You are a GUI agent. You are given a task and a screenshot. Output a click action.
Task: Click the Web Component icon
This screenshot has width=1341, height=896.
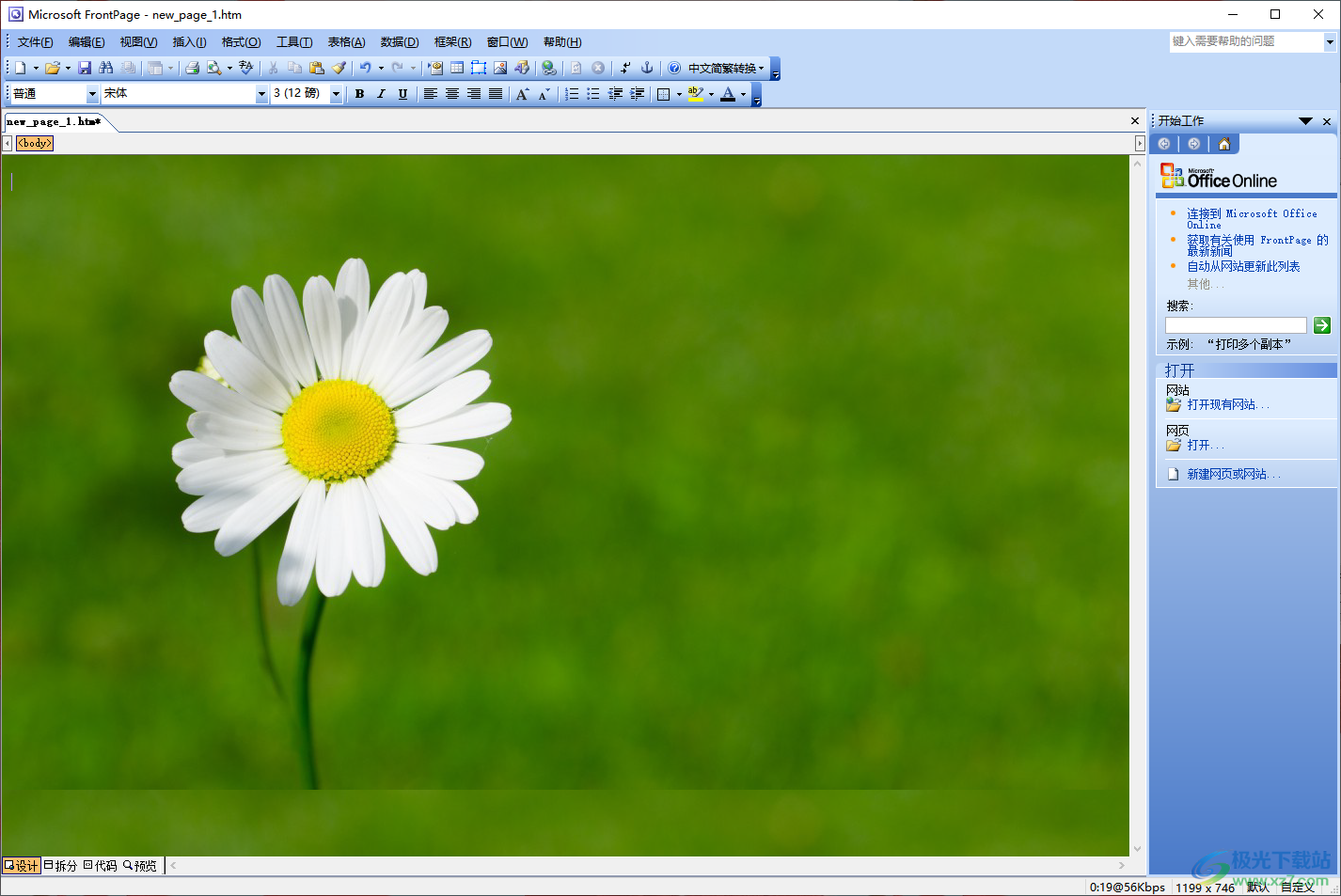[435, 68]
